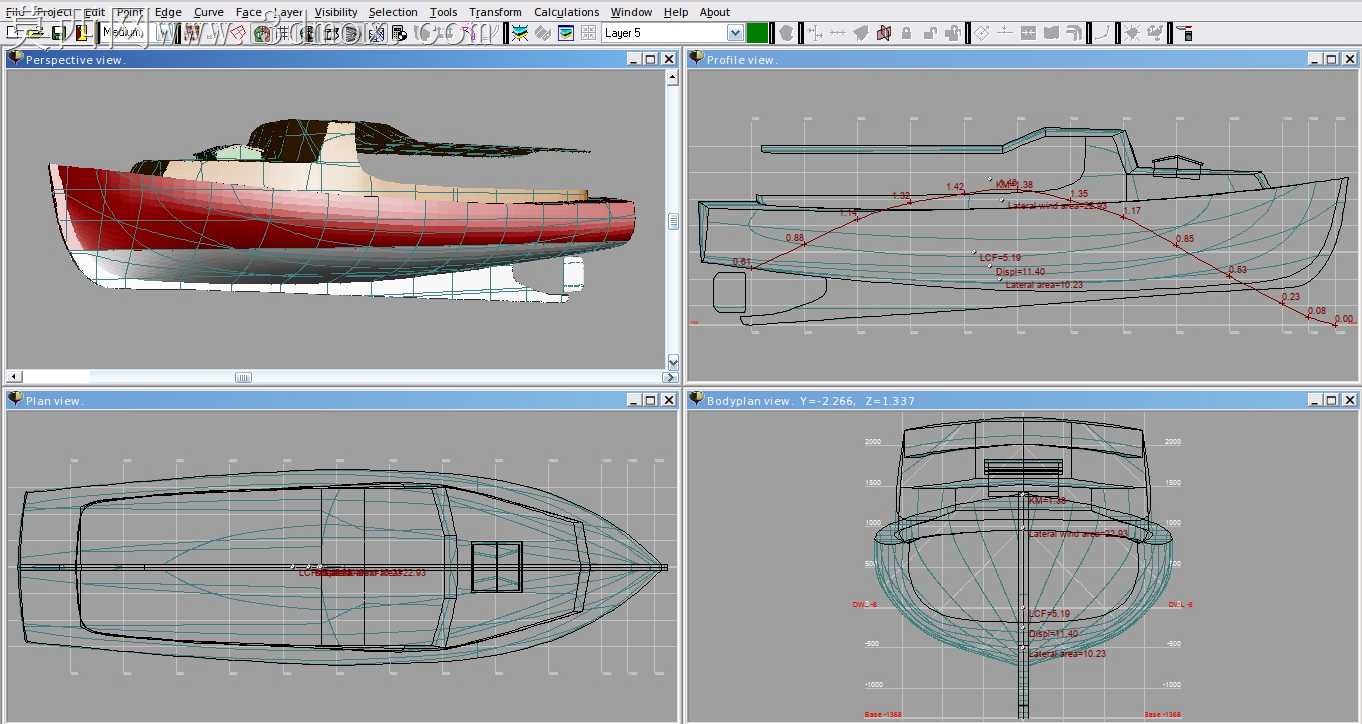Click the grey stacked layers icon
The width and height of the screenshot is (1362, 724).
point(543,33)
